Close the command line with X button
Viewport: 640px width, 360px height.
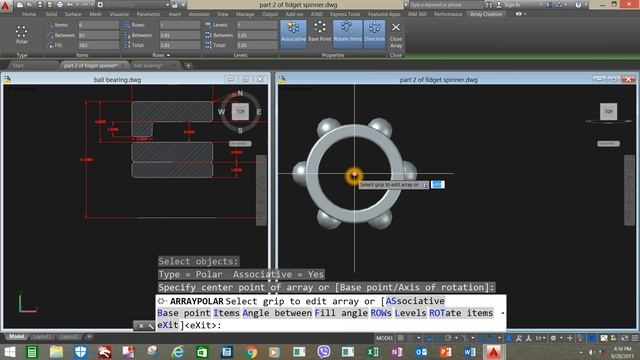pos(141,326)
